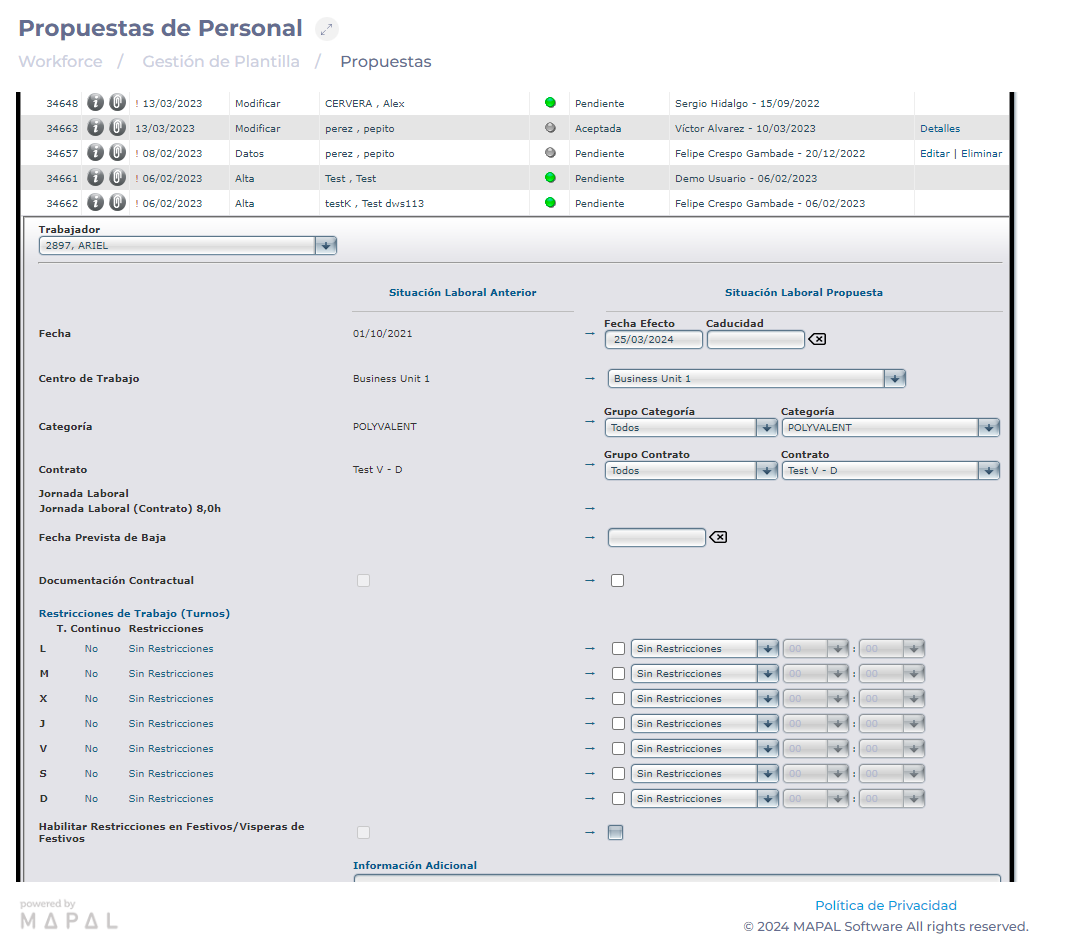The image size is (1067, 938).
Task: Check proposed Documentación Contractual checkbox
Action: 618,581
